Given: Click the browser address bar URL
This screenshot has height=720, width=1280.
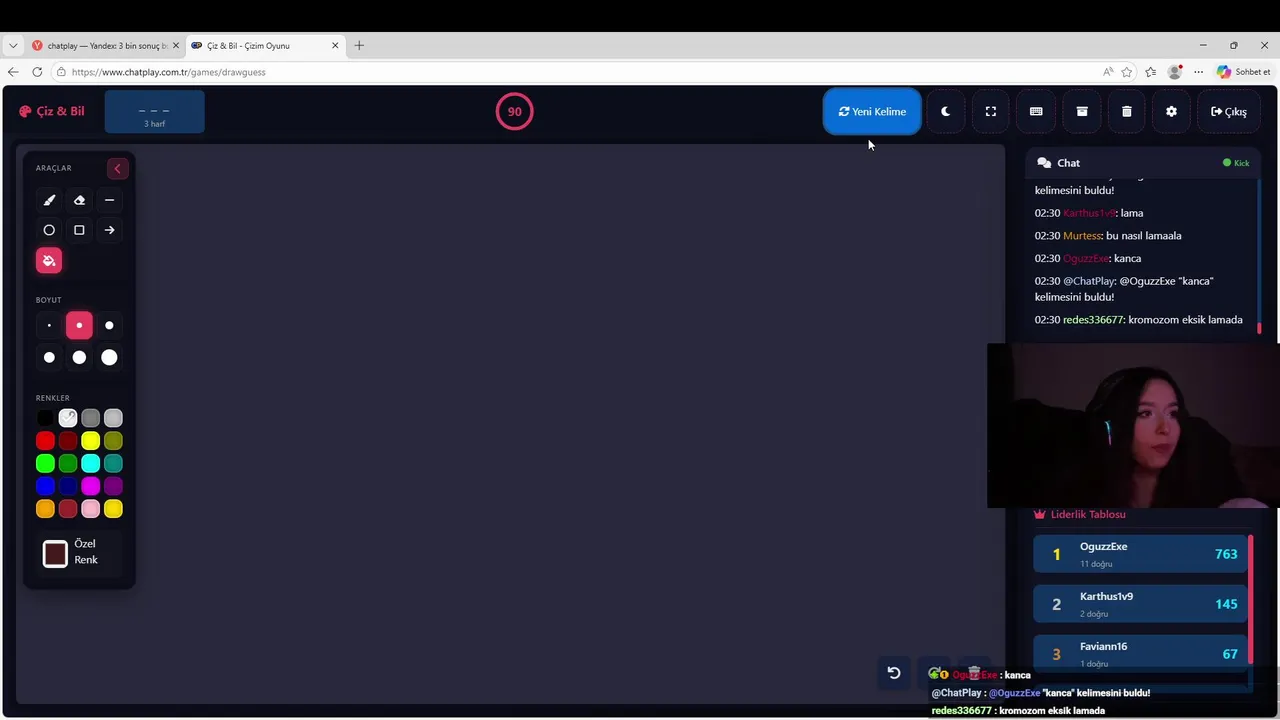Looking at the screenshot, I should click(169, 72).
